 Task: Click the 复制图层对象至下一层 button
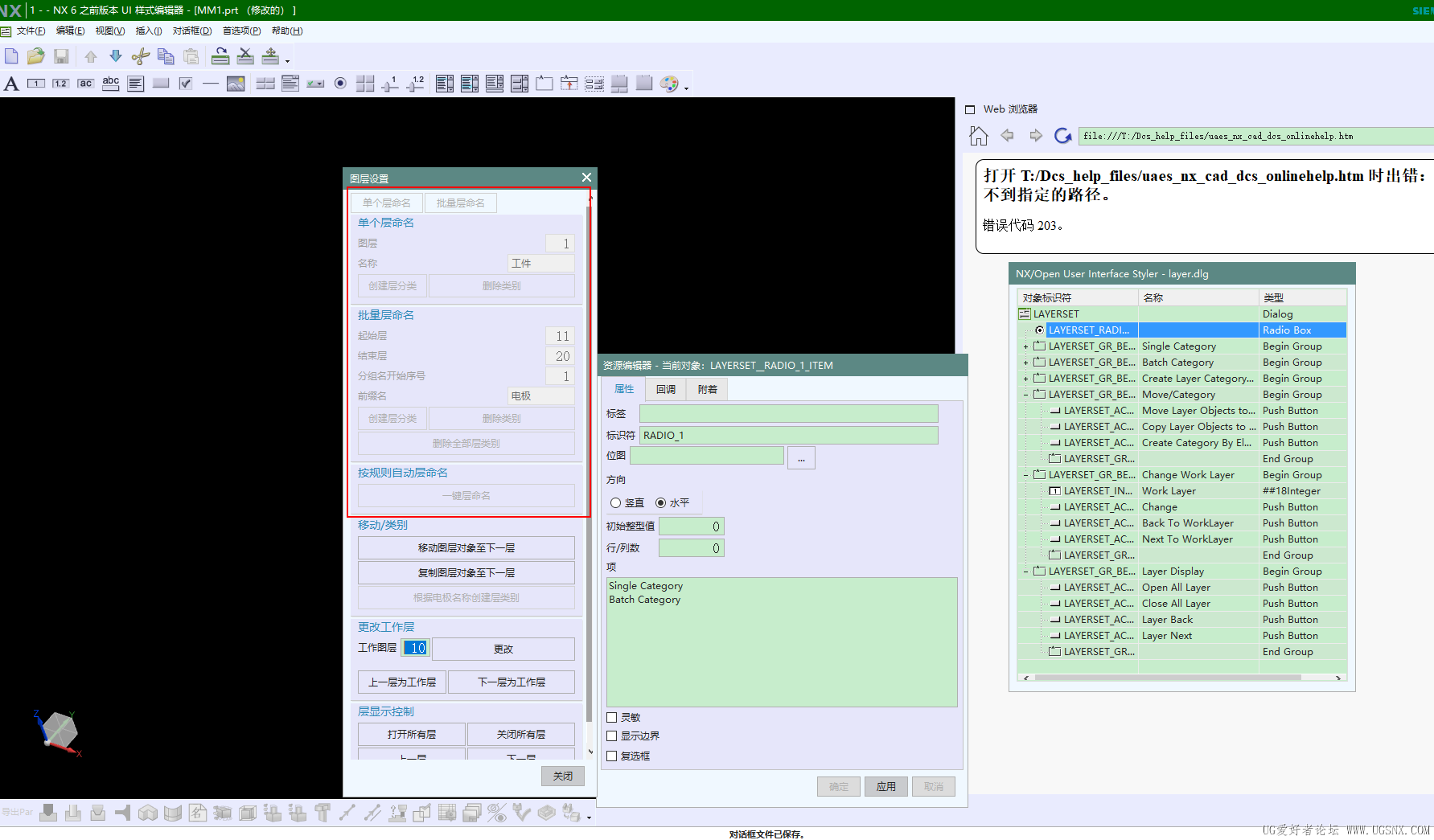pos(466,573)
